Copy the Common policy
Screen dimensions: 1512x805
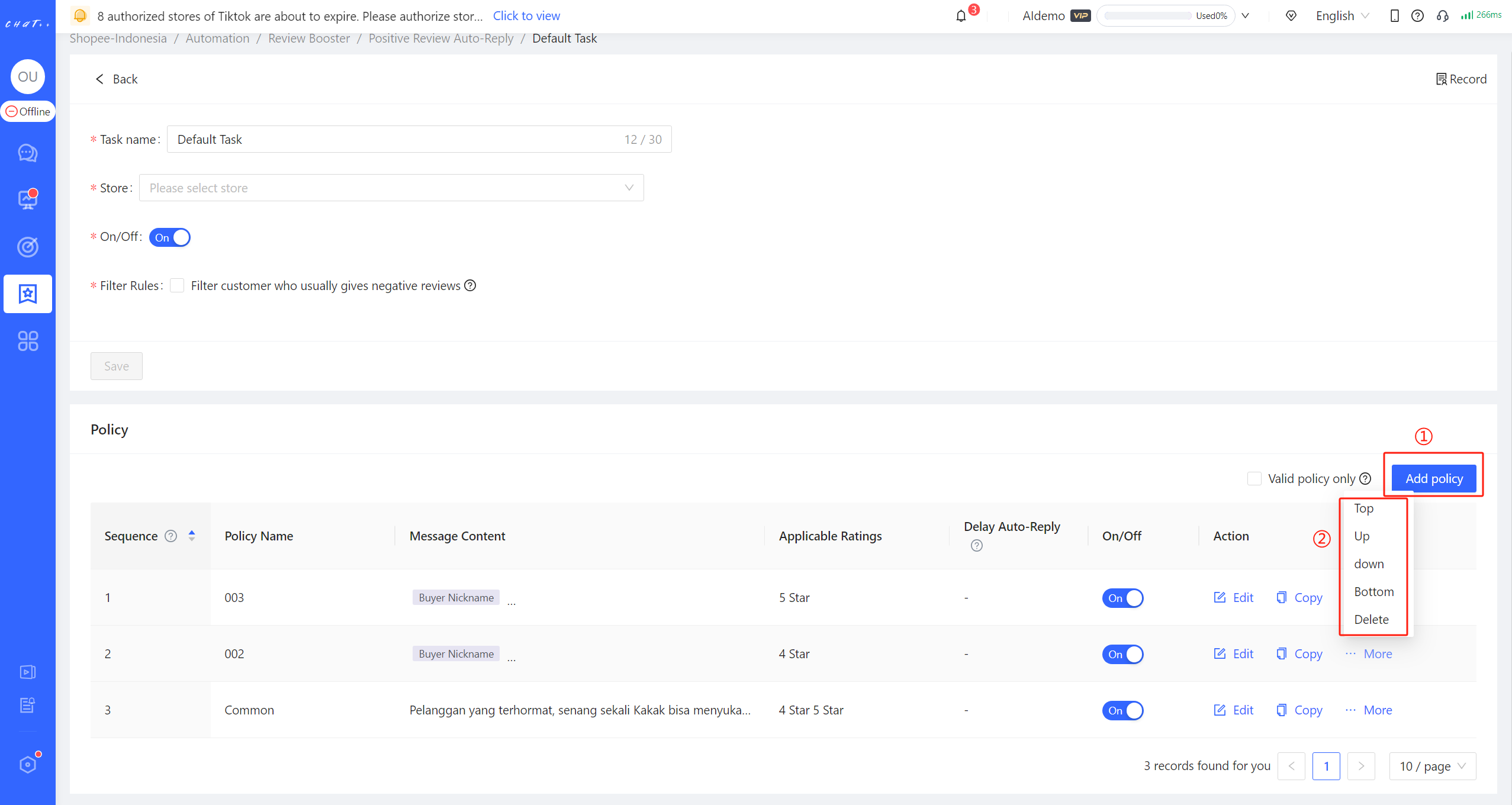[1299, 710]
